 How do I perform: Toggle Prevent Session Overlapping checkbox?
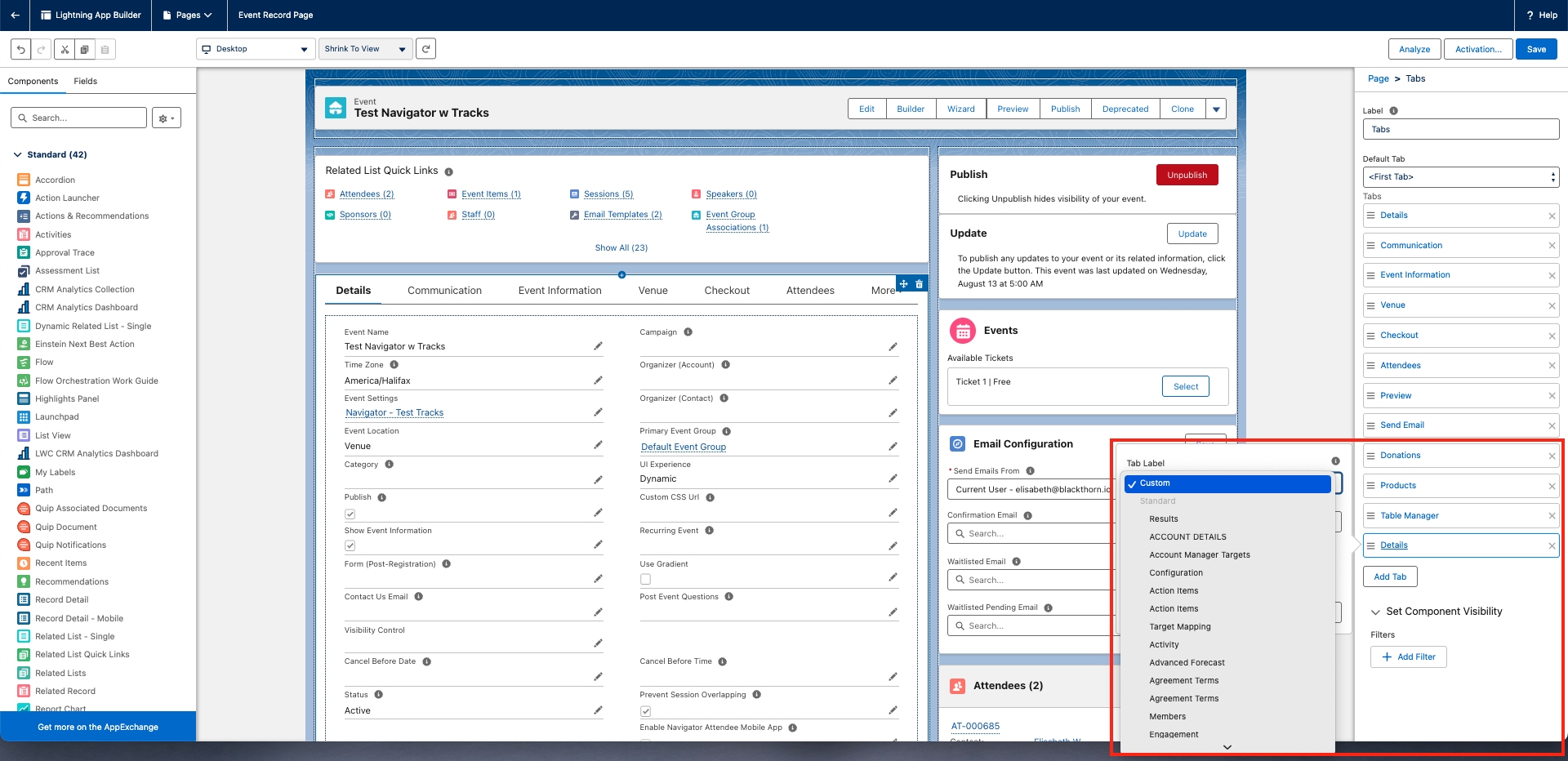(645, 711)
